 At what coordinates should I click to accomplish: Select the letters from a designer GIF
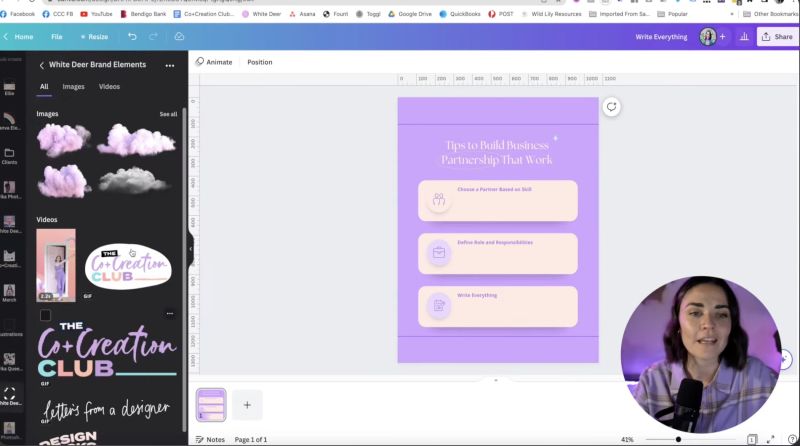[x=106, y=410]
